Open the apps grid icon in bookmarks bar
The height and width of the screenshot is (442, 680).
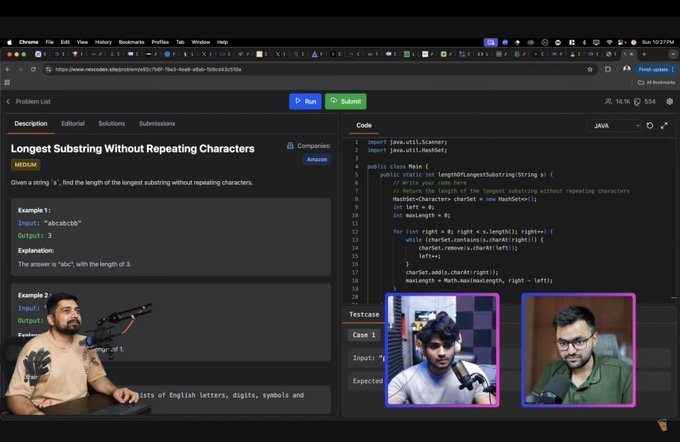tap(7, 82)
